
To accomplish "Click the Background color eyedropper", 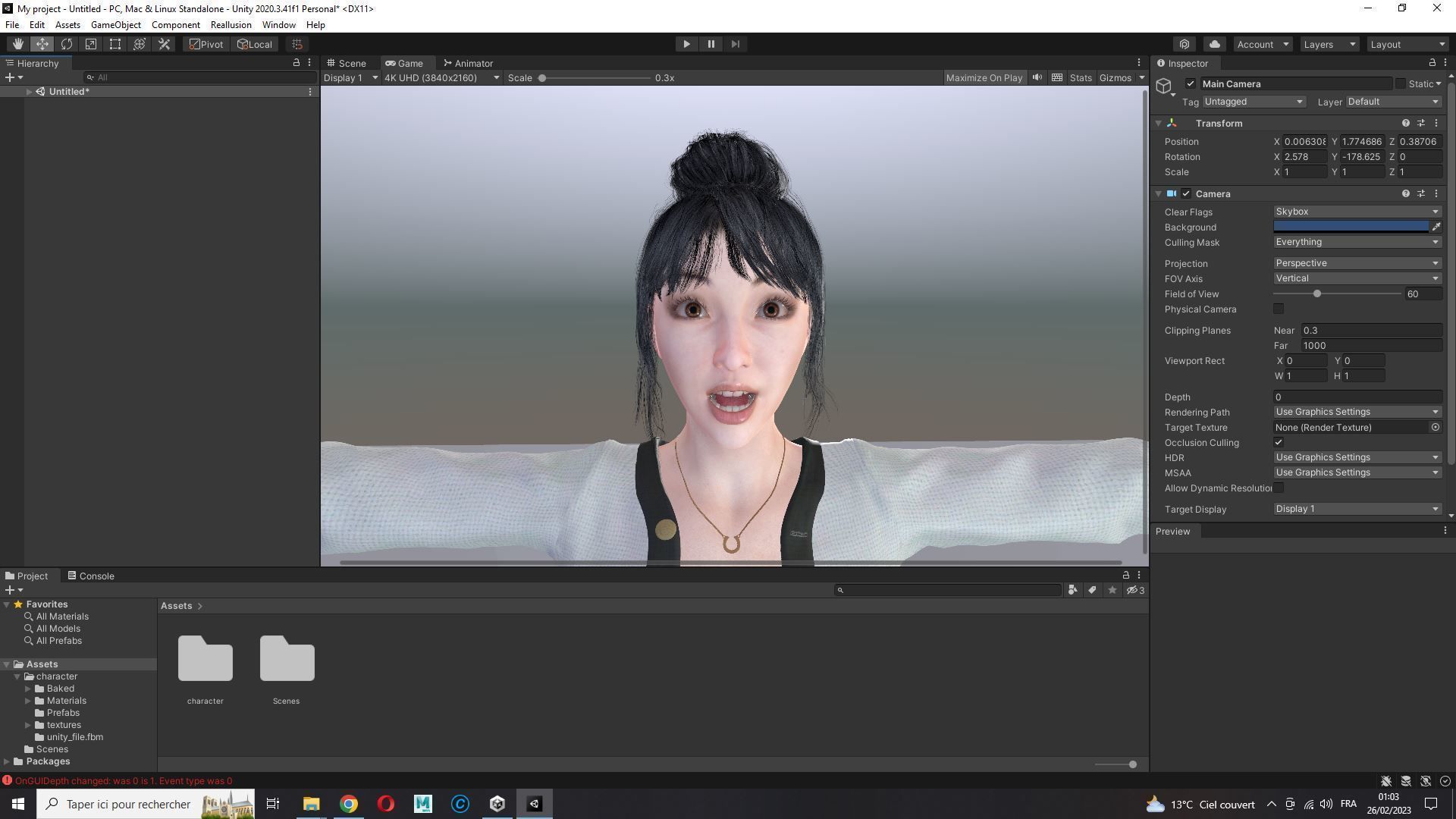I will click(x=1436, y=227).
